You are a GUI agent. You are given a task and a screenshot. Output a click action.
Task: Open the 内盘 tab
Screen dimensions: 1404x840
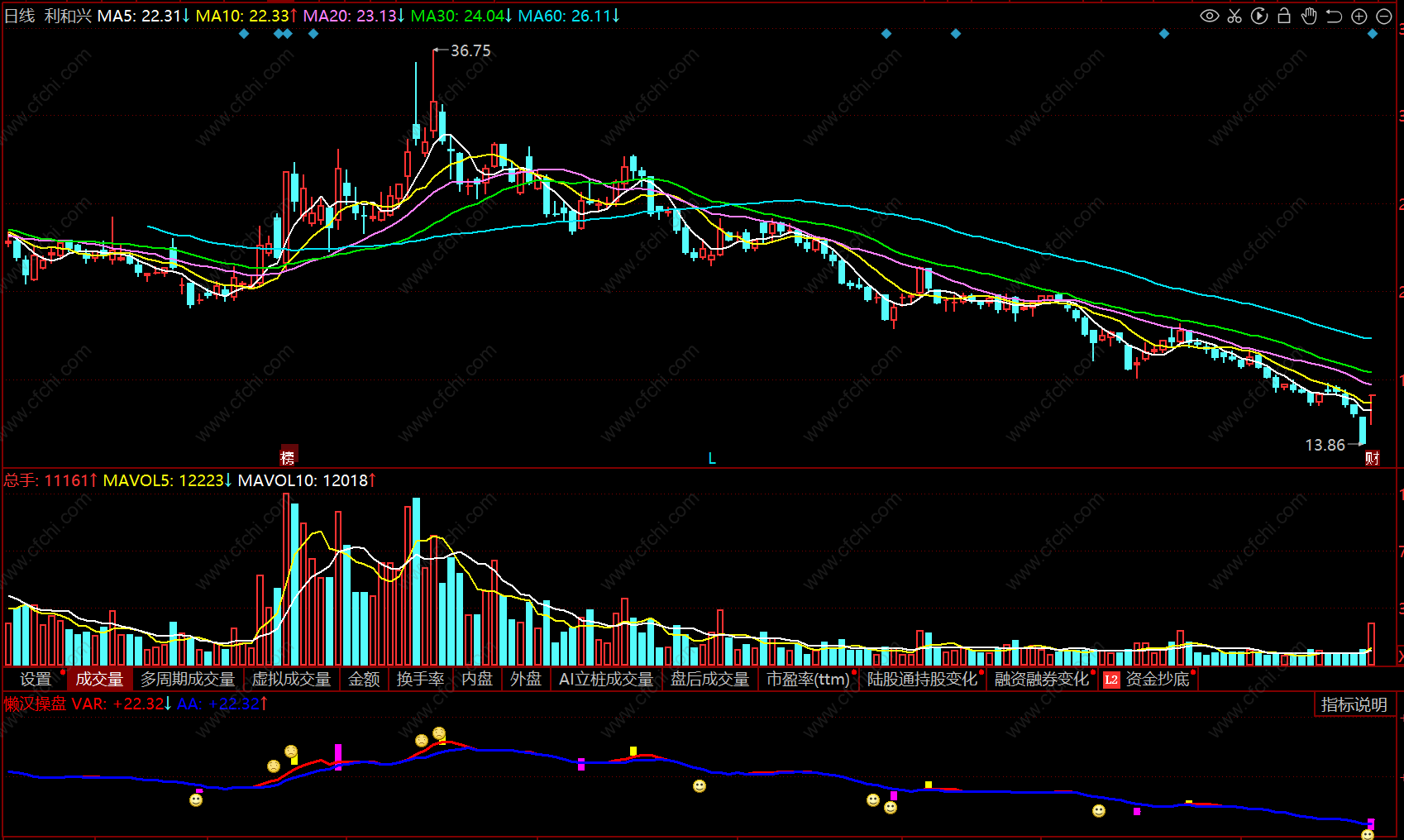(477, 679)
